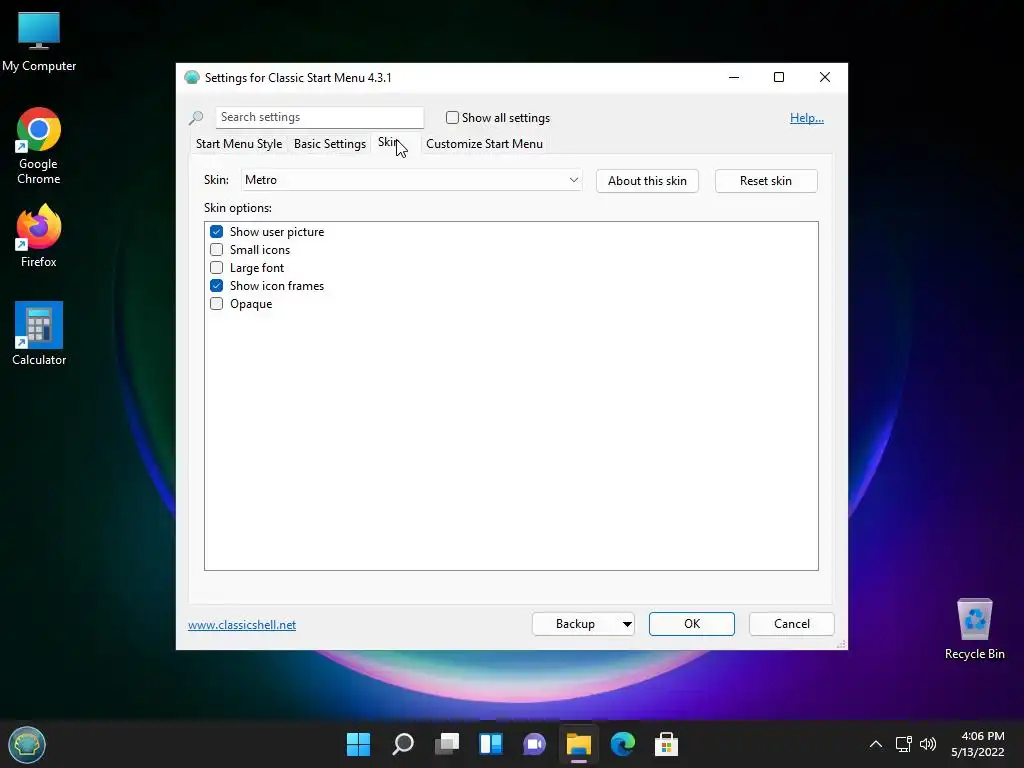Image resolution: width=1024 pixels, height=768 pixels.
Task: Uncheck Show user picture
Action: [216, 232]
